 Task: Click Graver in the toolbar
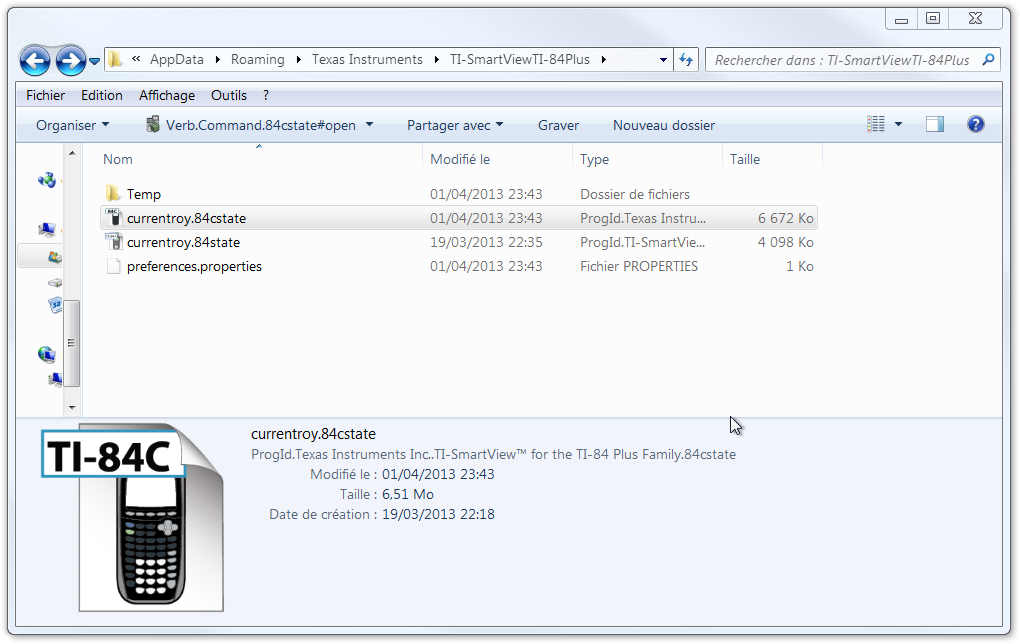(558, 125)
